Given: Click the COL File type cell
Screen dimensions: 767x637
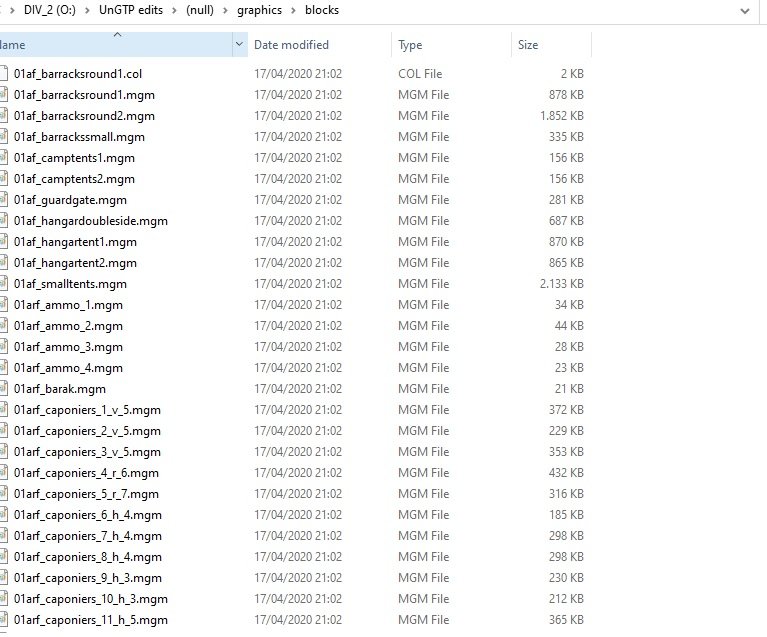Looking at the screenshot, I should point(420,73).
